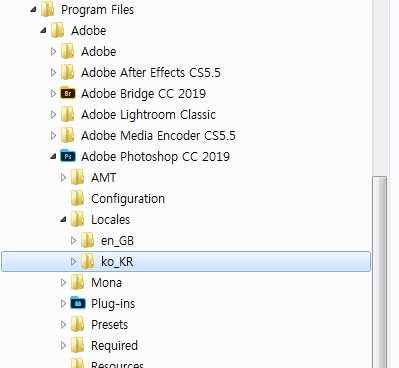Viewport: 399px width, 368px height.
Task: Select the AMT folder label
Action: click(103, 177)
